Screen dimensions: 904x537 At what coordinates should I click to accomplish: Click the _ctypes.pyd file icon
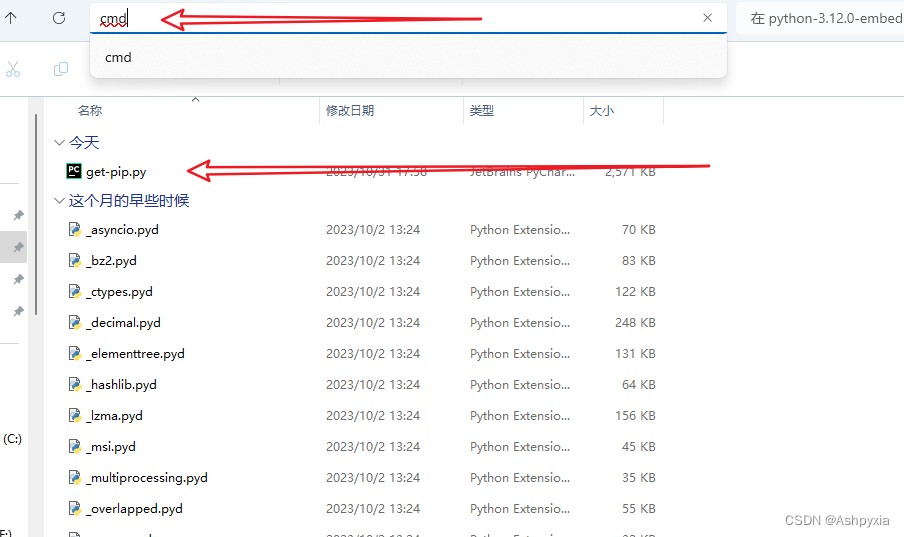pyautogui.click(x=75, y=291)
